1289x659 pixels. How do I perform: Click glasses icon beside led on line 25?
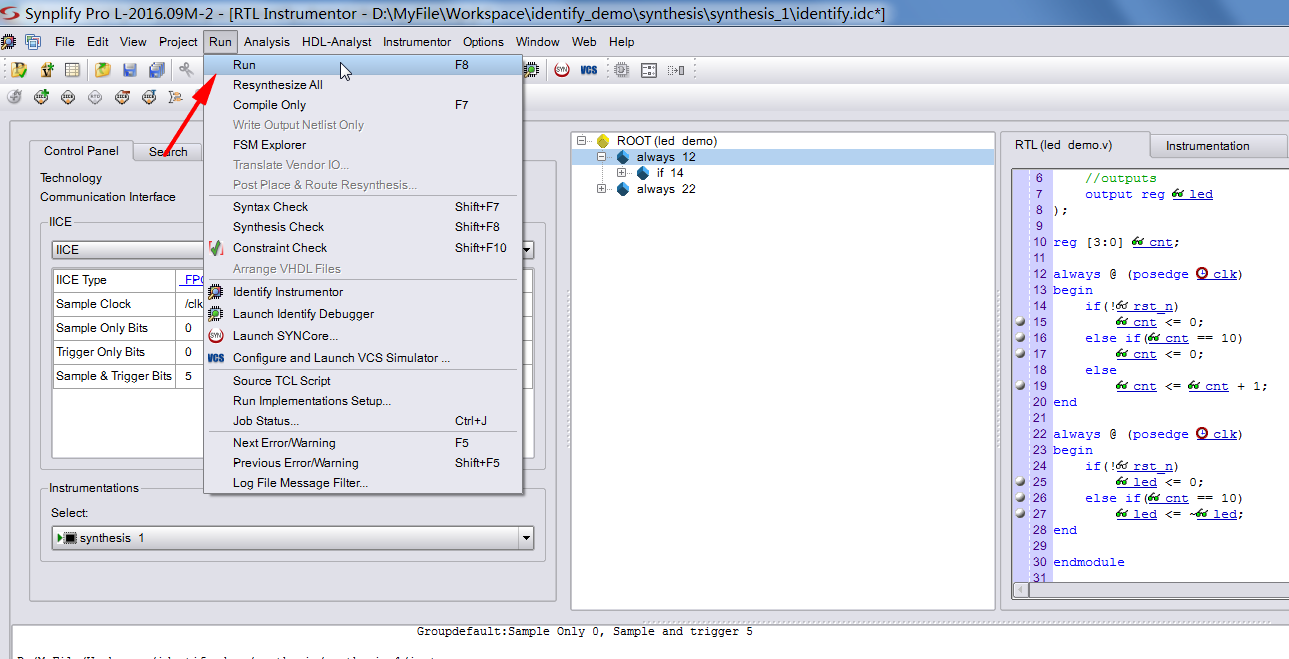1123,482
